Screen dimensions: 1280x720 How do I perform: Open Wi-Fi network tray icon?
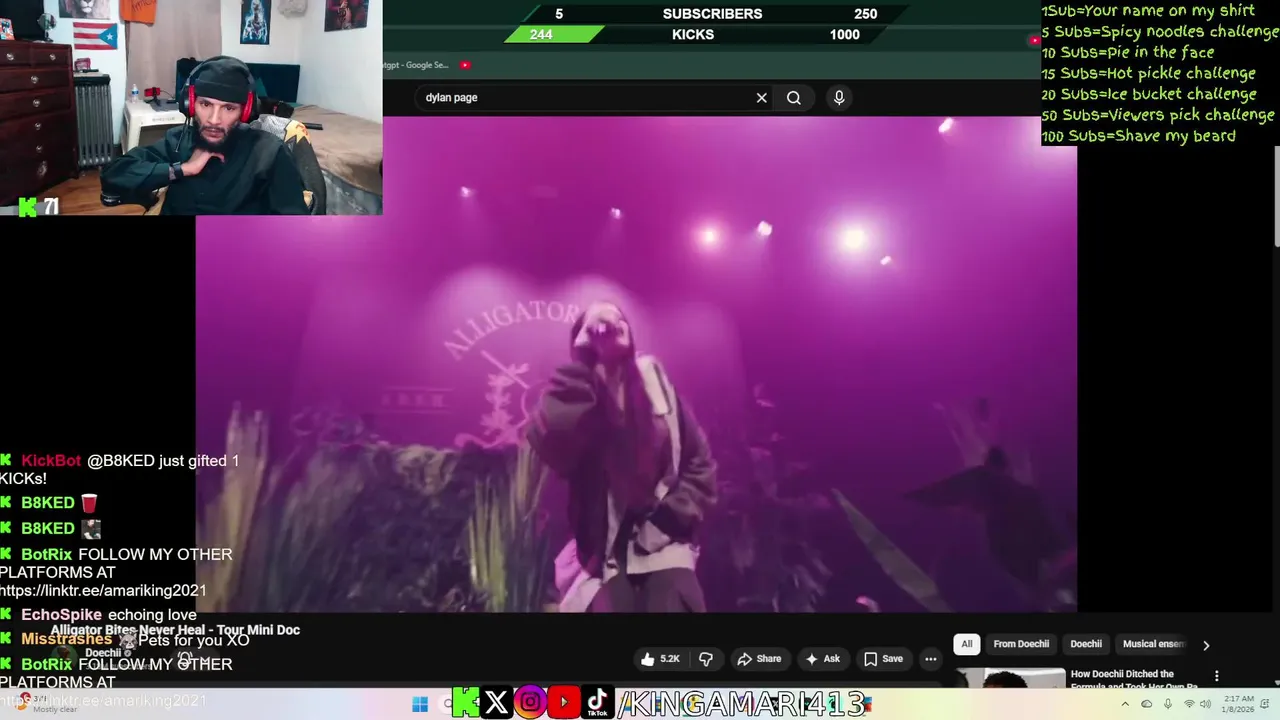(x=1189, y=705)
